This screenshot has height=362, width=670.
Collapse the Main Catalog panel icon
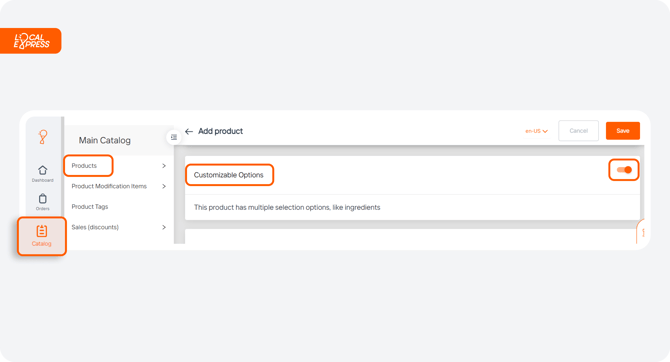coord(174,137)
